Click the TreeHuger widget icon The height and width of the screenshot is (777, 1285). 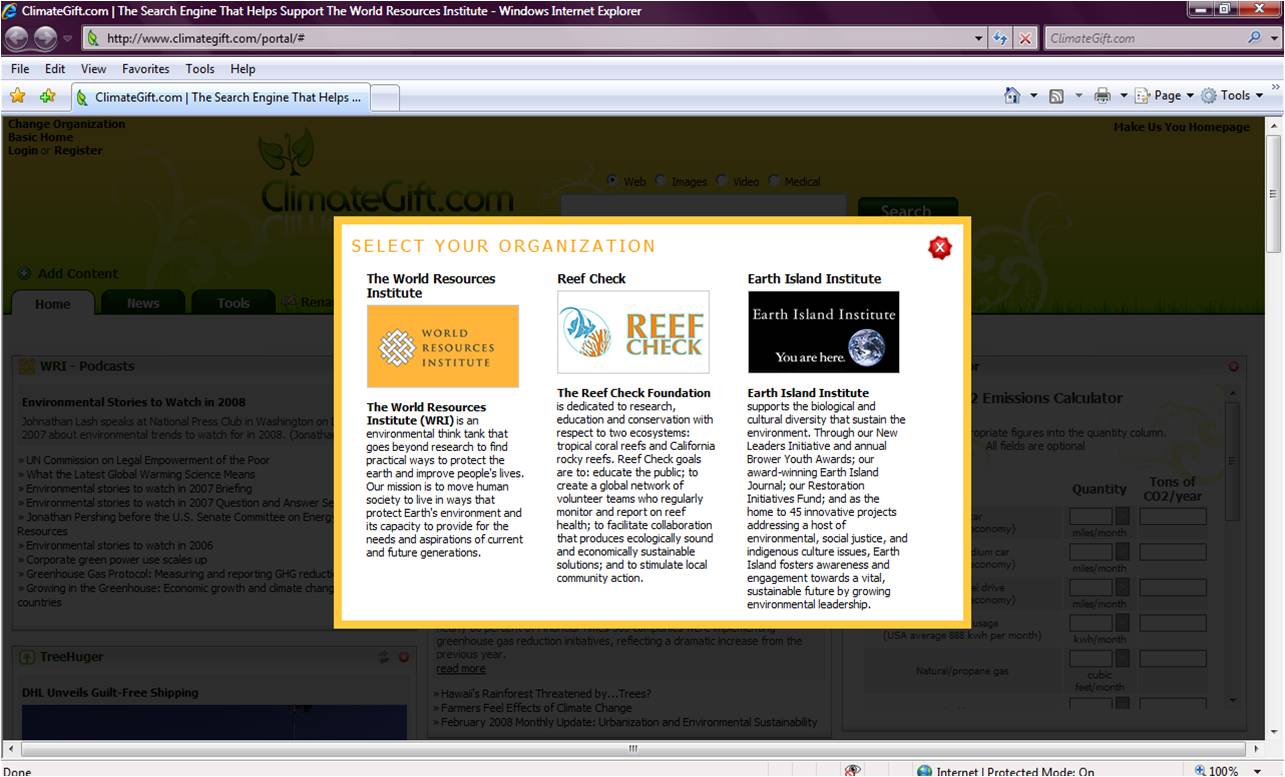(27, 657)
